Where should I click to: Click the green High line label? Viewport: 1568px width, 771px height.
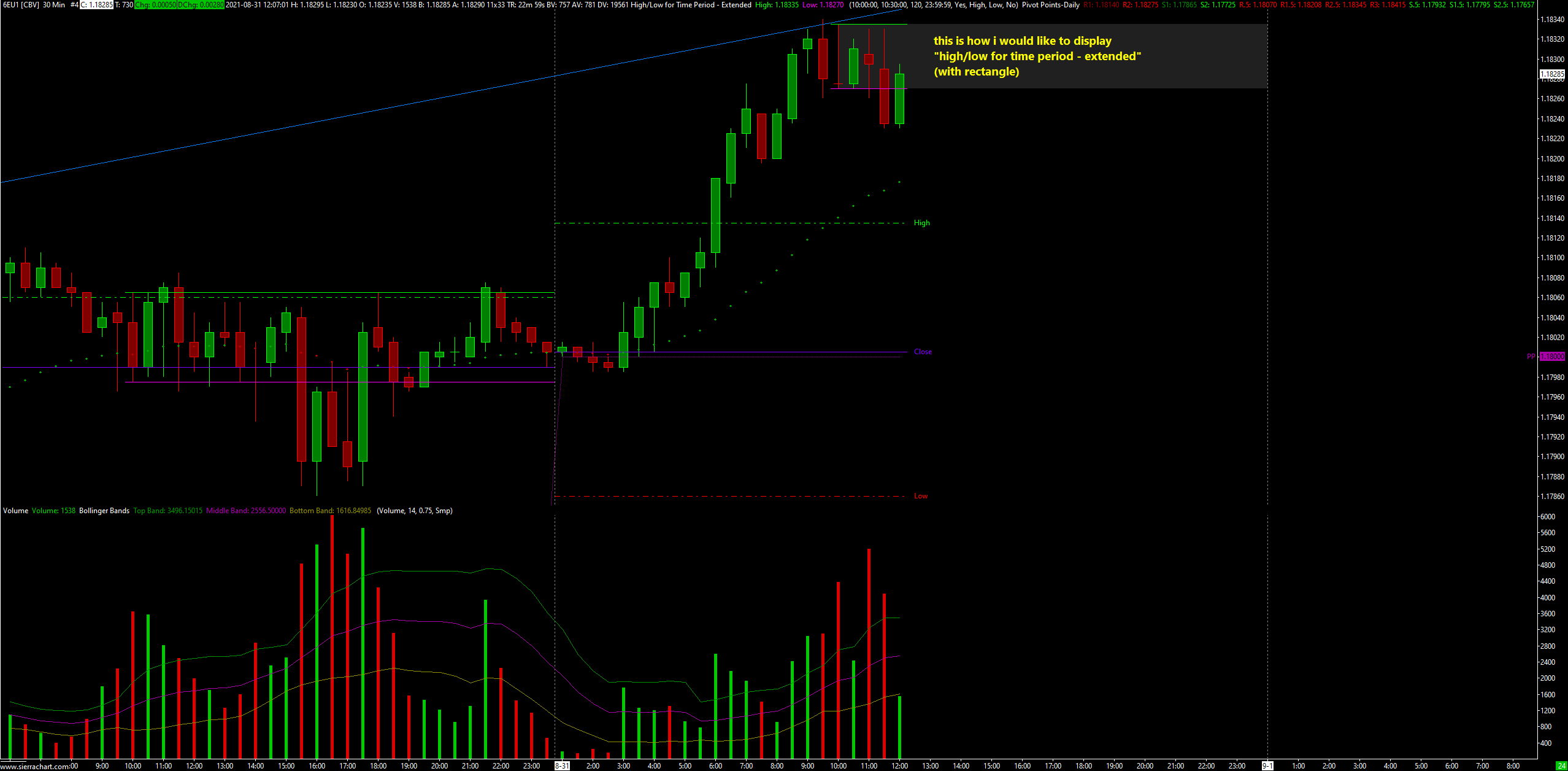(921, 223)
